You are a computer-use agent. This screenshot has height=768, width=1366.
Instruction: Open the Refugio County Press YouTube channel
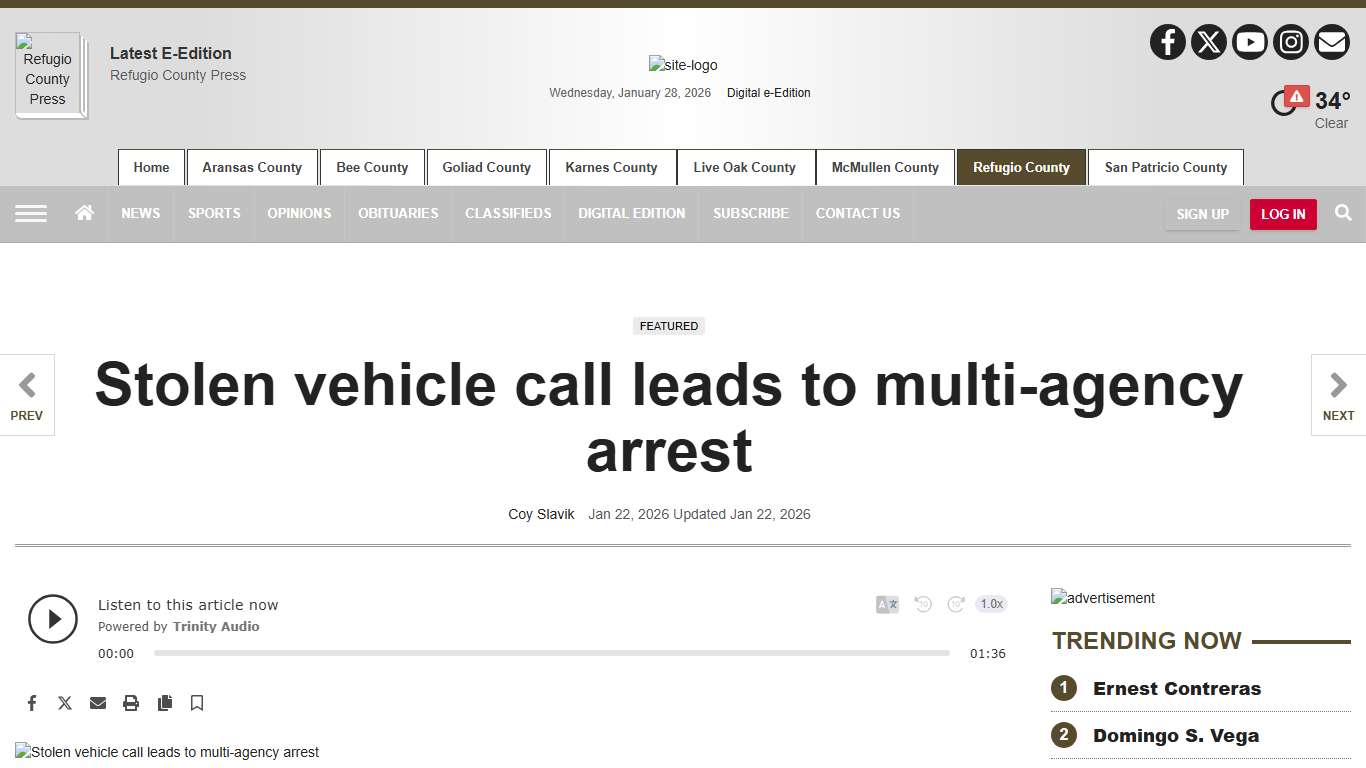pos(1250,42)
